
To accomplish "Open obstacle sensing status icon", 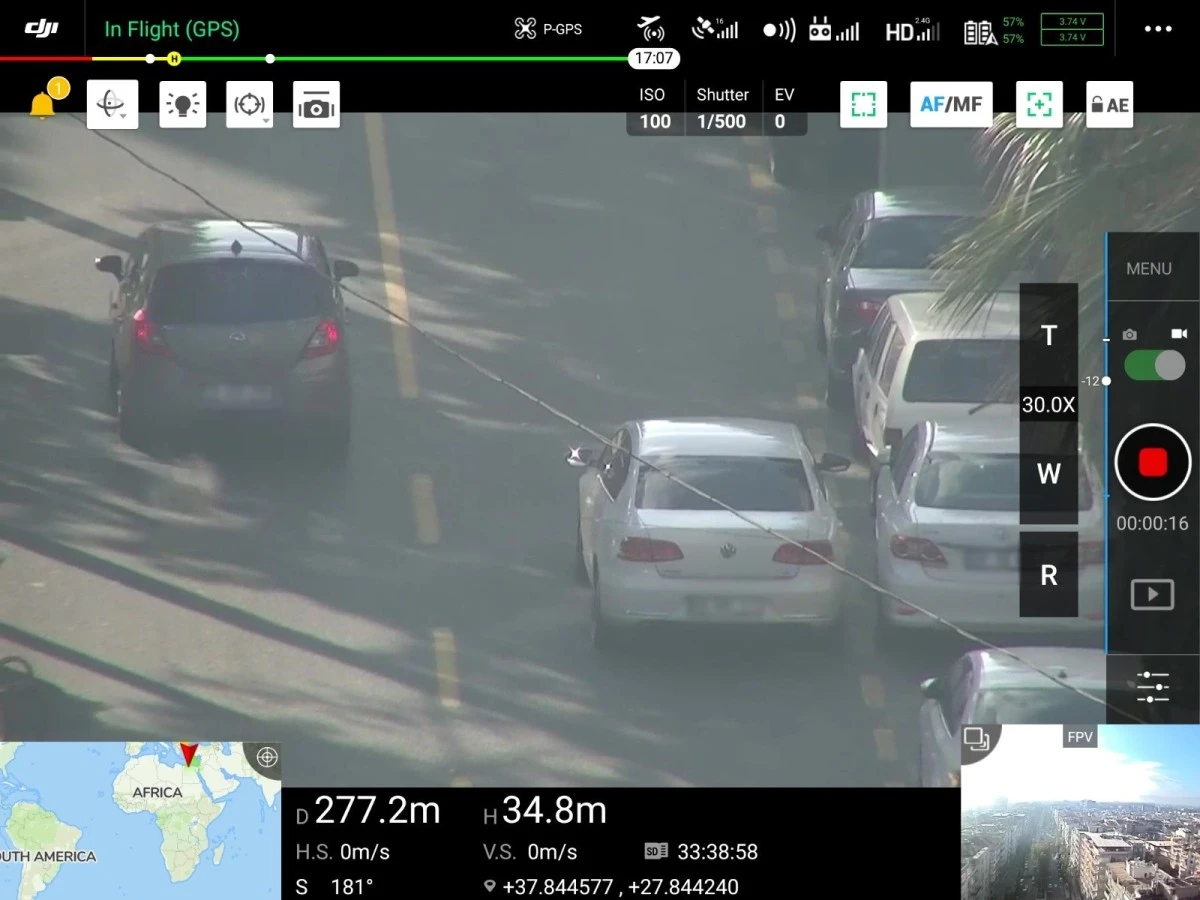I will click(x=651, y=28).
